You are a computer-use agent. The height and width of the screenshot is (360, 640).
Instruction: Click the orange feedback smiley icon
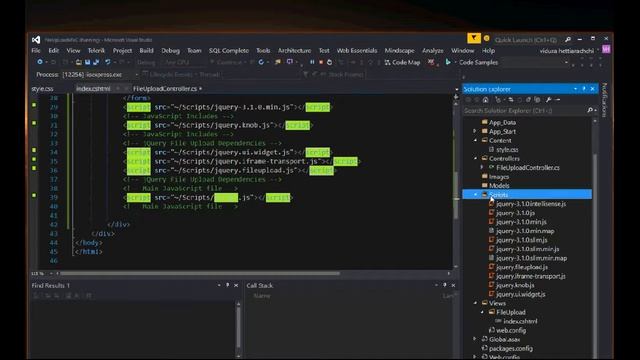487,38
